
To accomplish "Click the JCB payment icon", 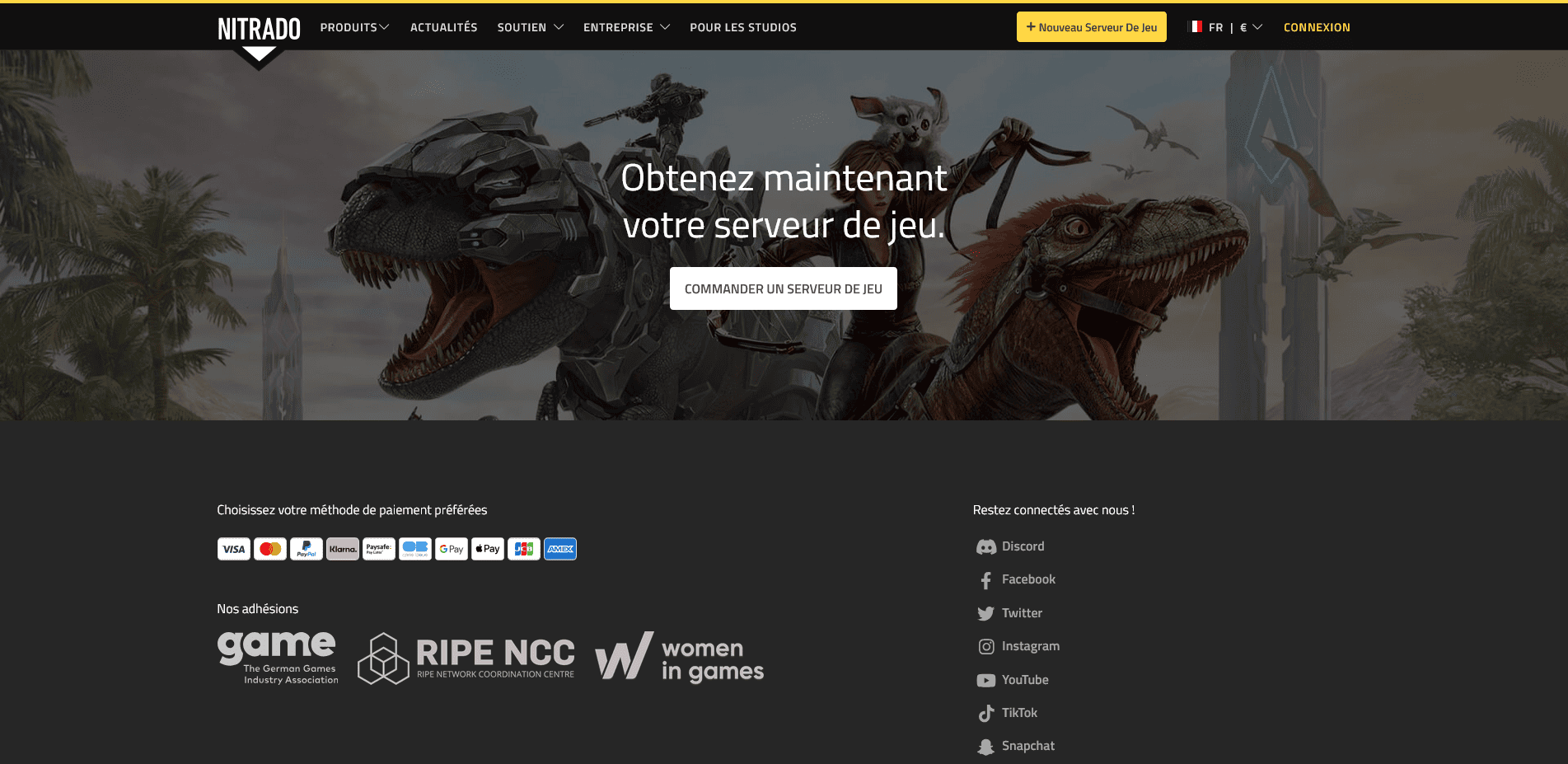I will pyautogui.click(x=524, y=549).
